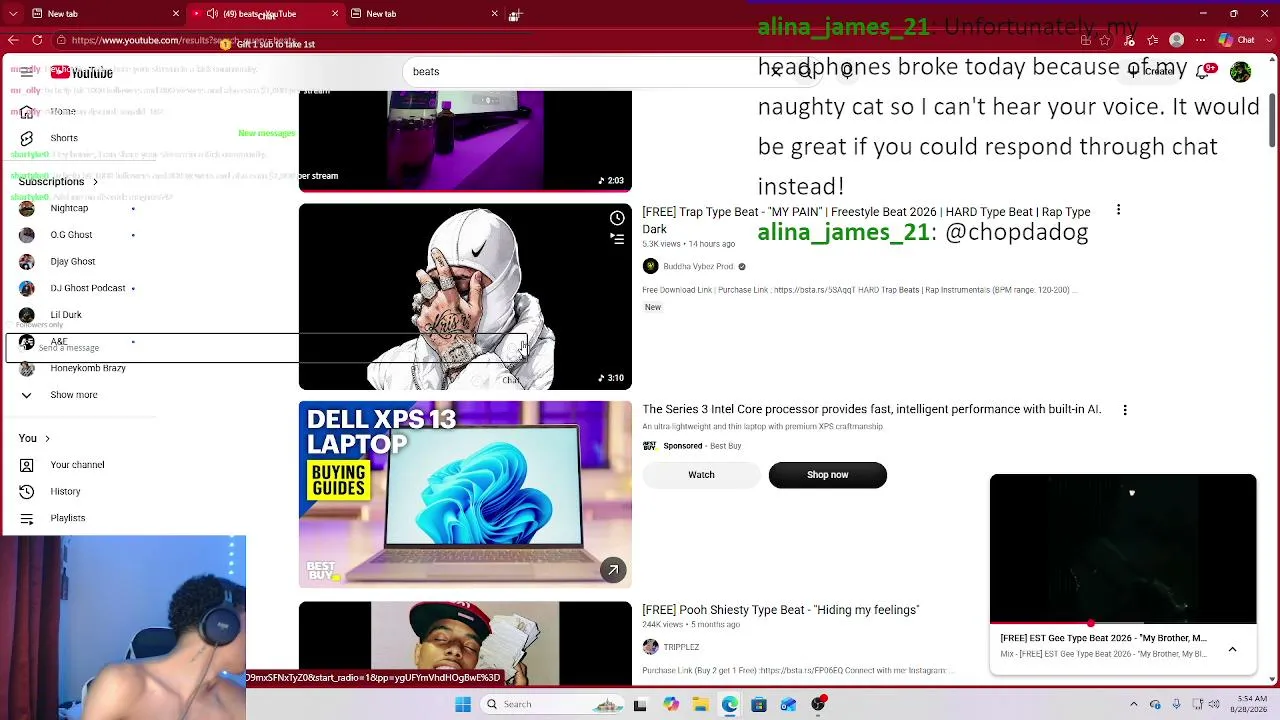Open the Lil Durk subscription channel
This screenshot has height=720, width=1280.
pos(66,315)
